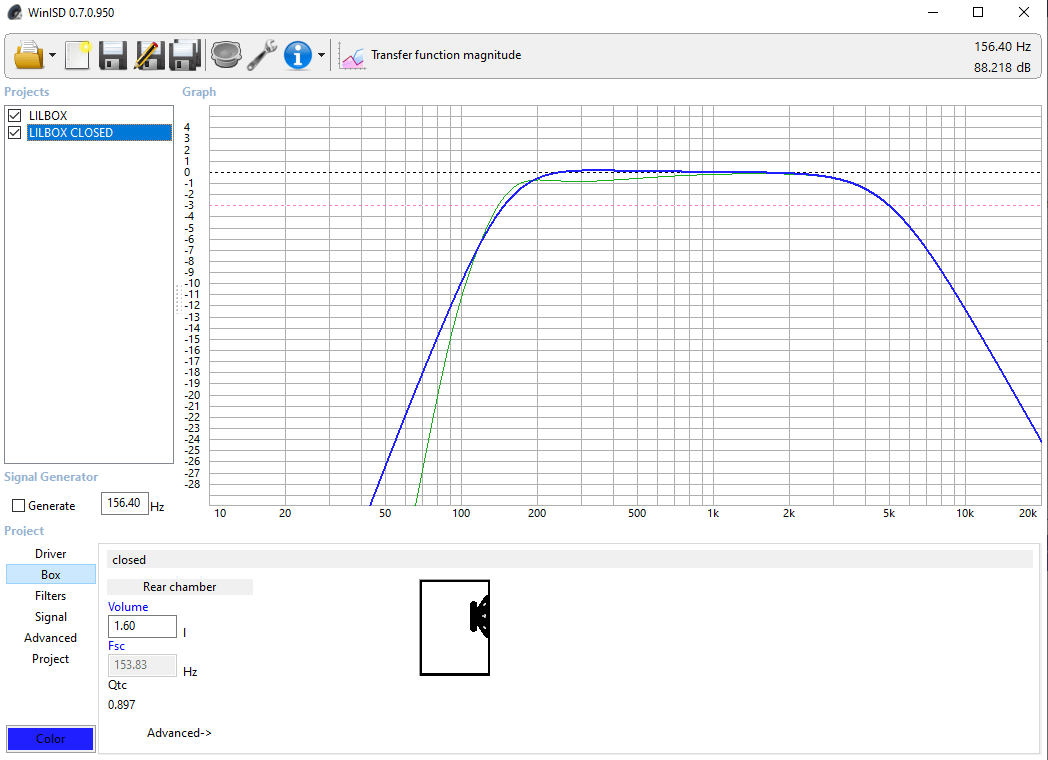
Task: Click the closed box diagram image
Action: click(x=455, y=628)
